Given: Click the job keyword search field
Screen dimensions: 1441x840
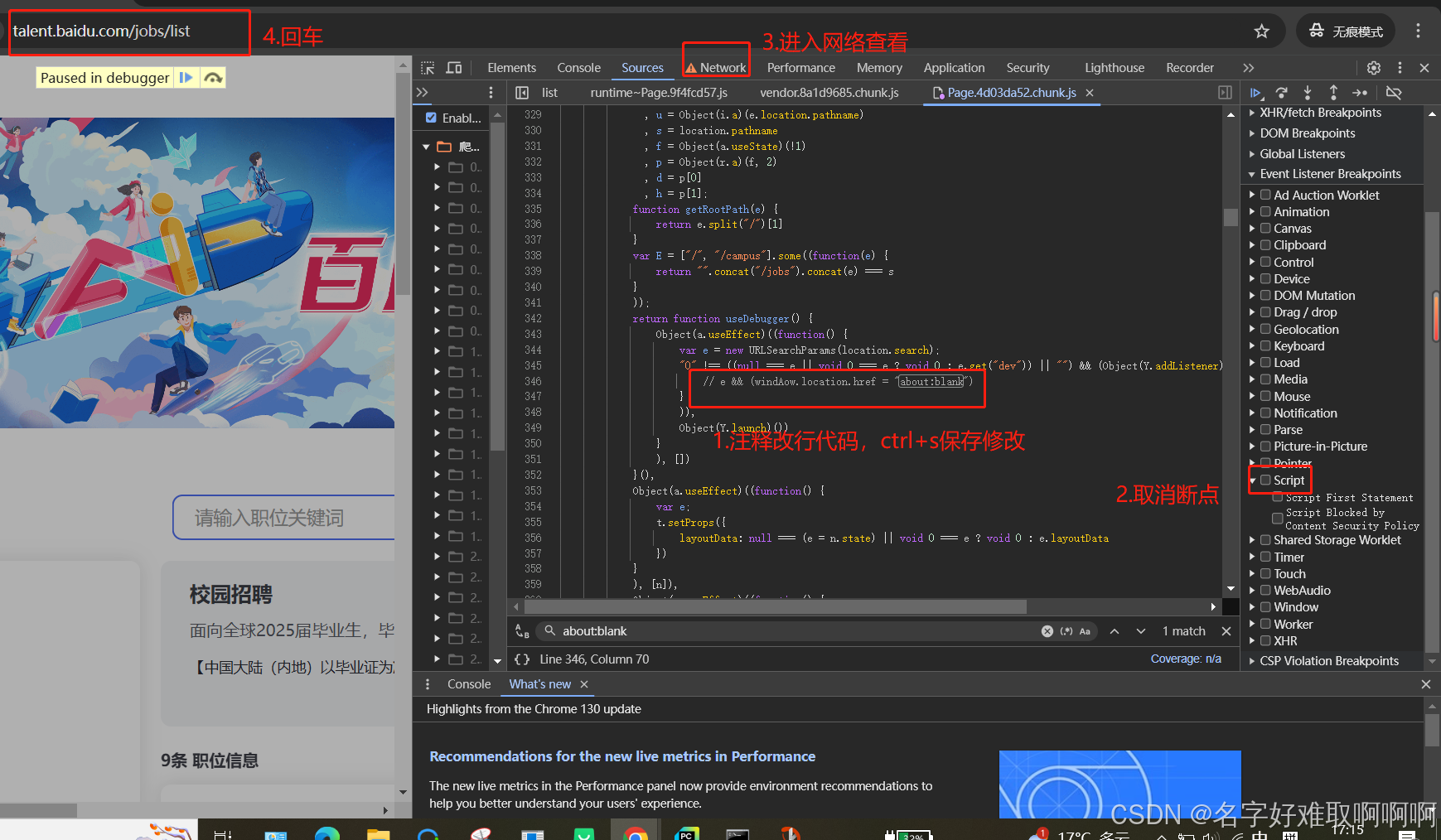Looking at the screenshot, I should pyautogui.click(x=285, y=518).
